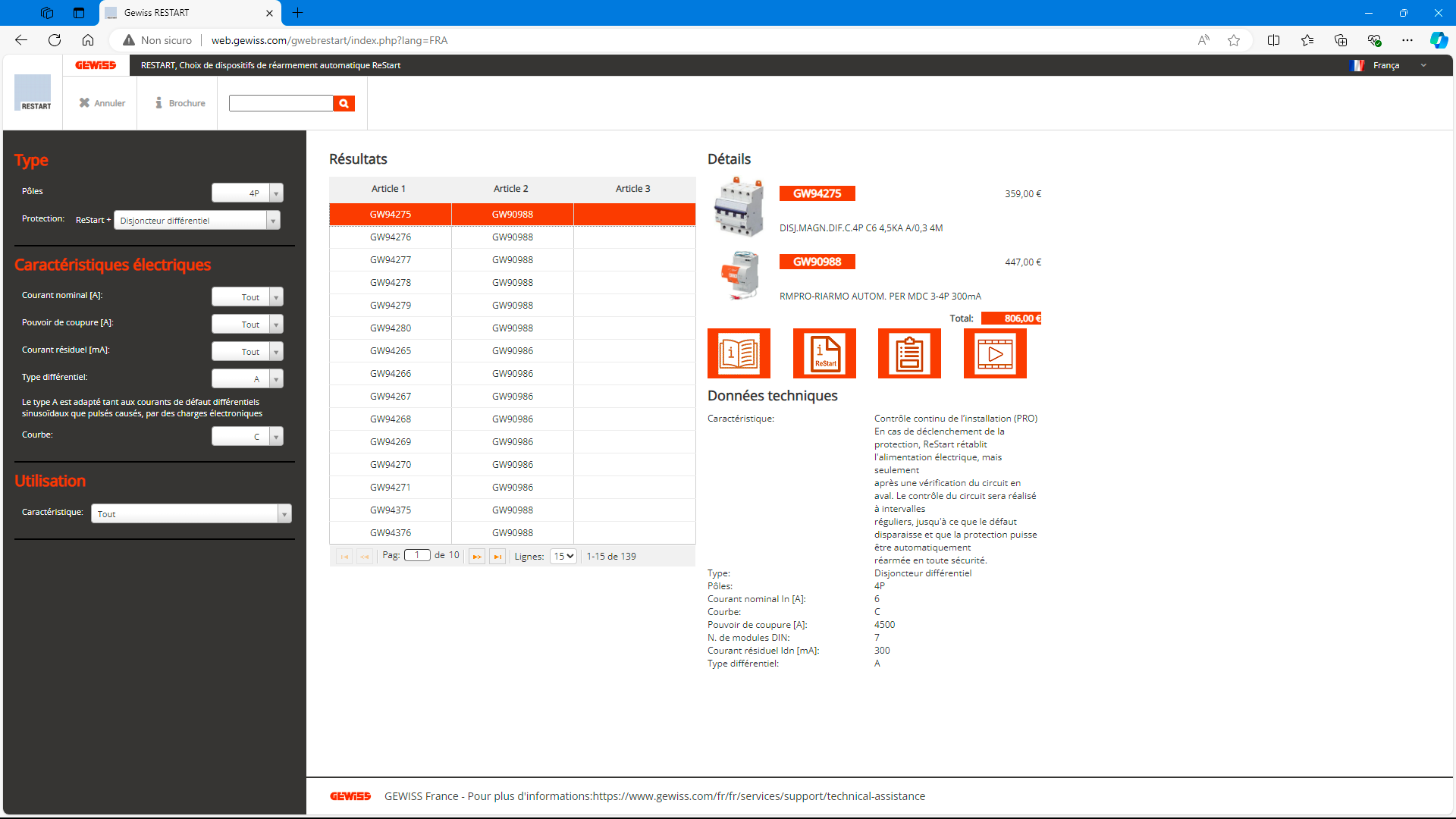1456x819 pixels.
Task: Open the Copilot sidebar icon
Action: (1439, 40)
